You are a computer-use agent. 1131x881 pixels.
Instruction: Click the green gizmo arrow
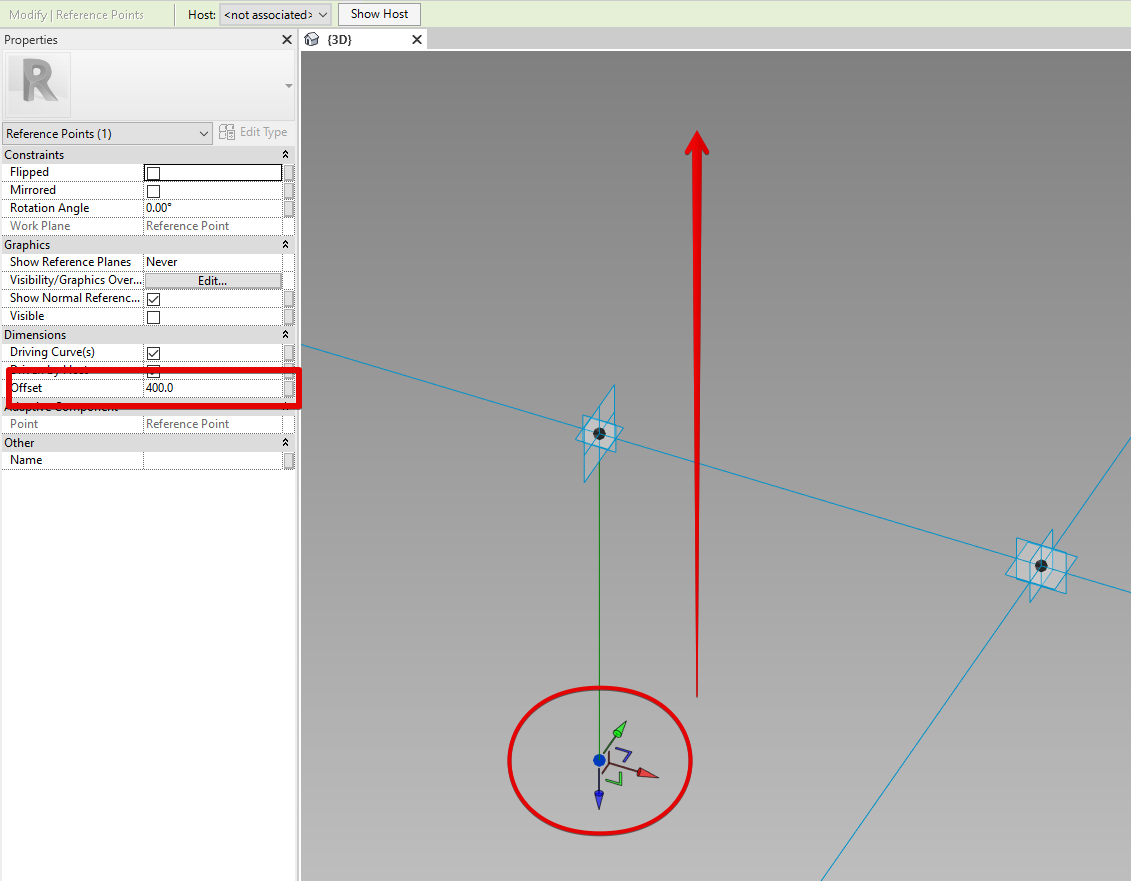coord(620,729)
